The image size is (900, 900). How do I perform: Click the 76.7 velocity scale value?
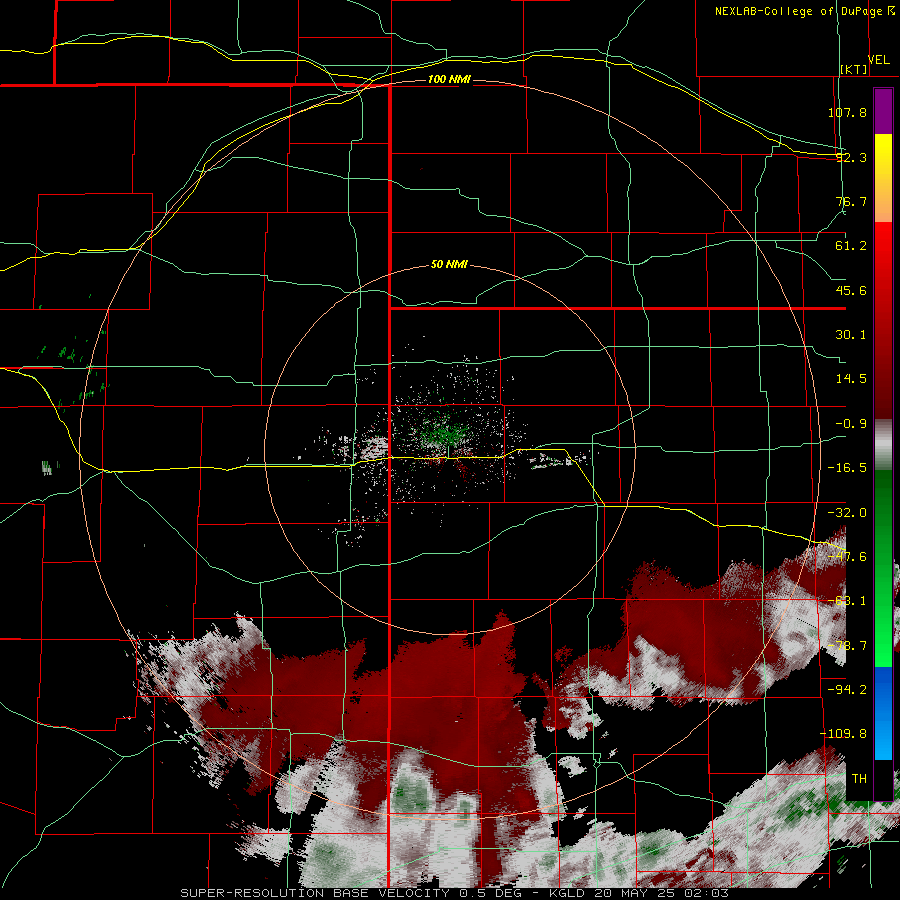(851, 201)
